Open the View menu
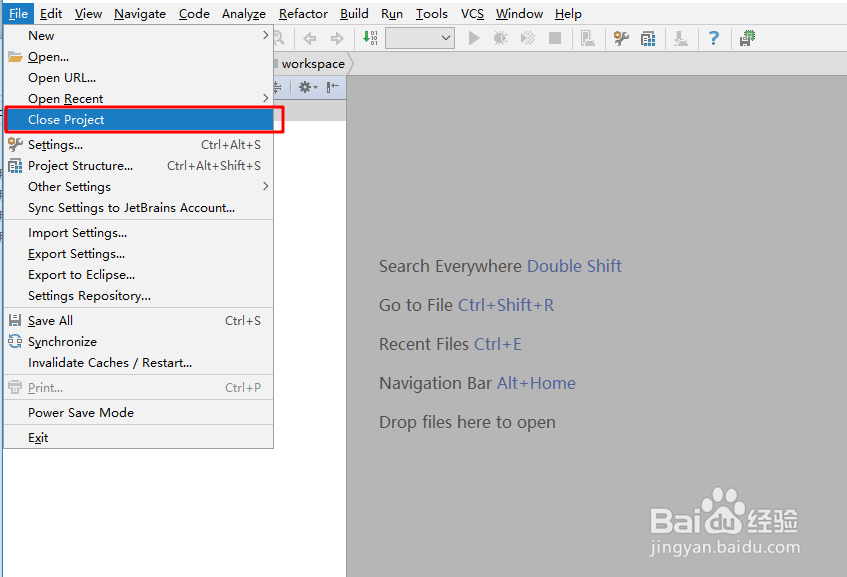Screen dimensions: 847x577 click(x=89, y=14)
